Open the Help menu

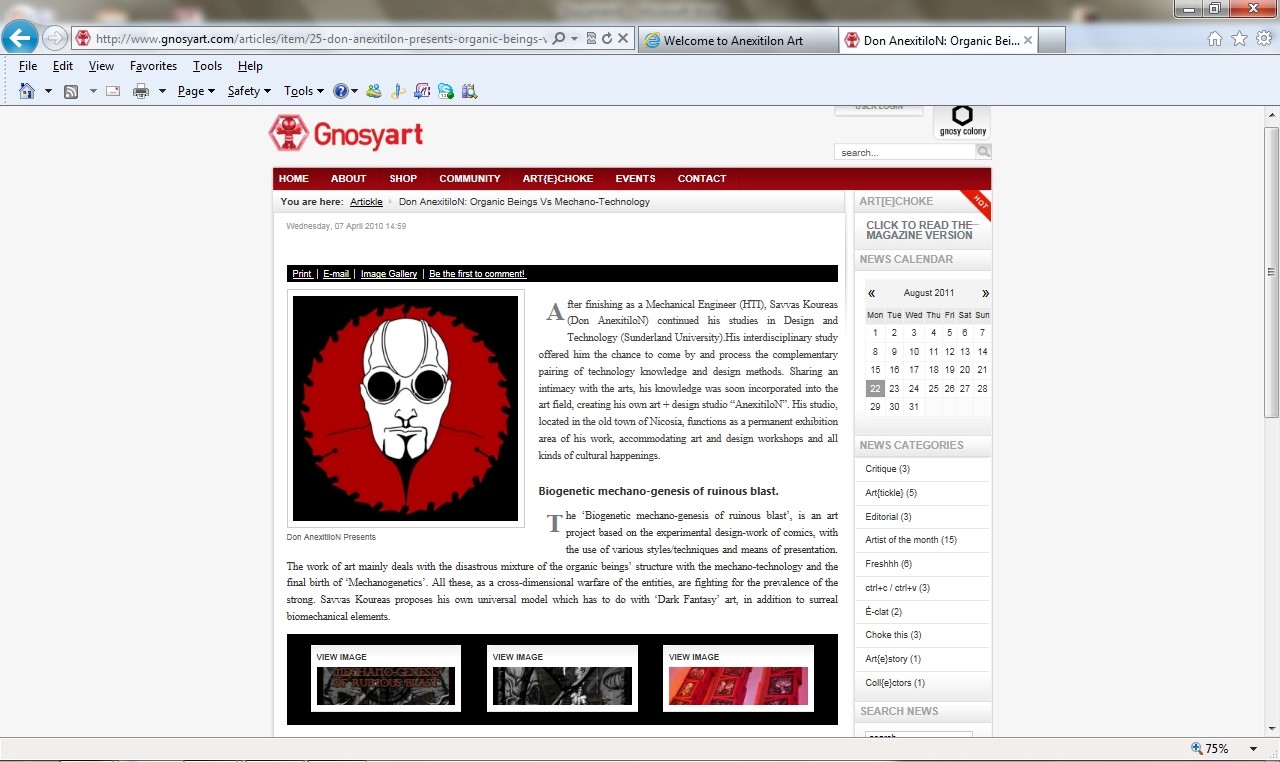click(250, 66)
